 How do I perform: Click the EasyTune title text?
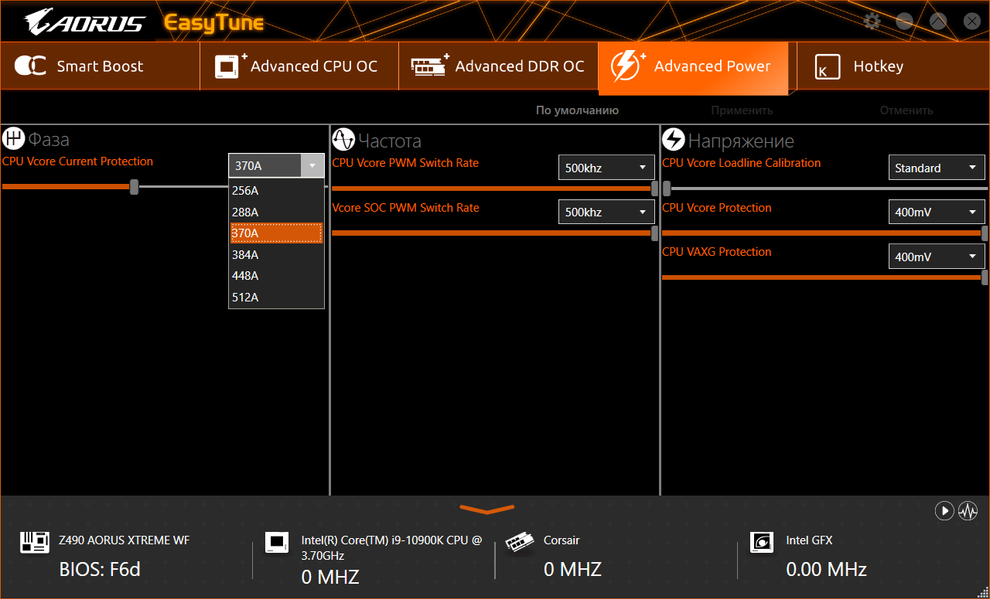click(x=214, y=23)
